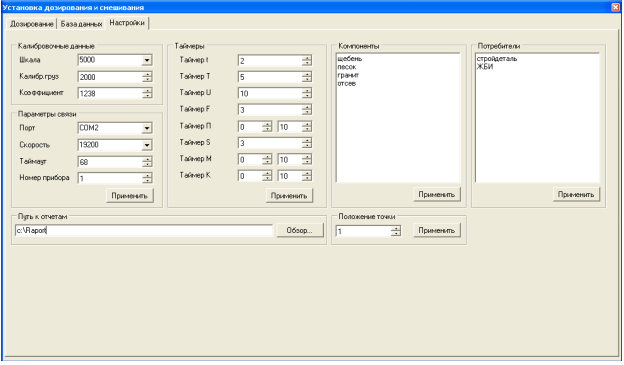Select стройдеталь in the Потребители list
Viewport: 624px width, 365px height.
coord(497,59)
